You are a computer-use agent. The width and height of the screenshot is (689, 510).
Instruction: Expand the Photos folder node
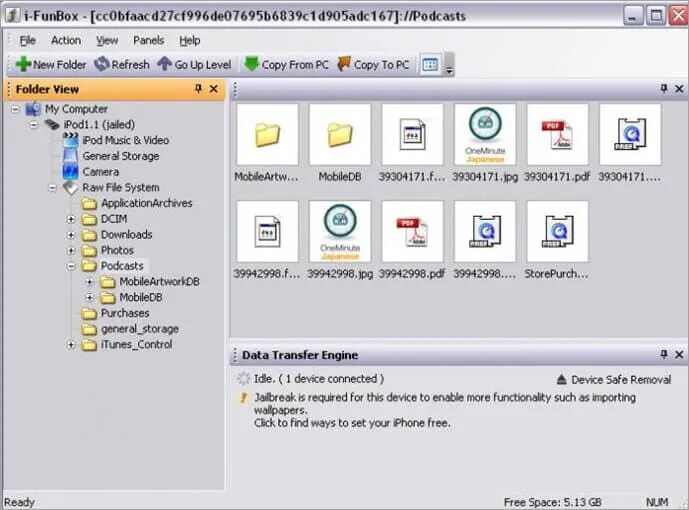coord(71,251)
